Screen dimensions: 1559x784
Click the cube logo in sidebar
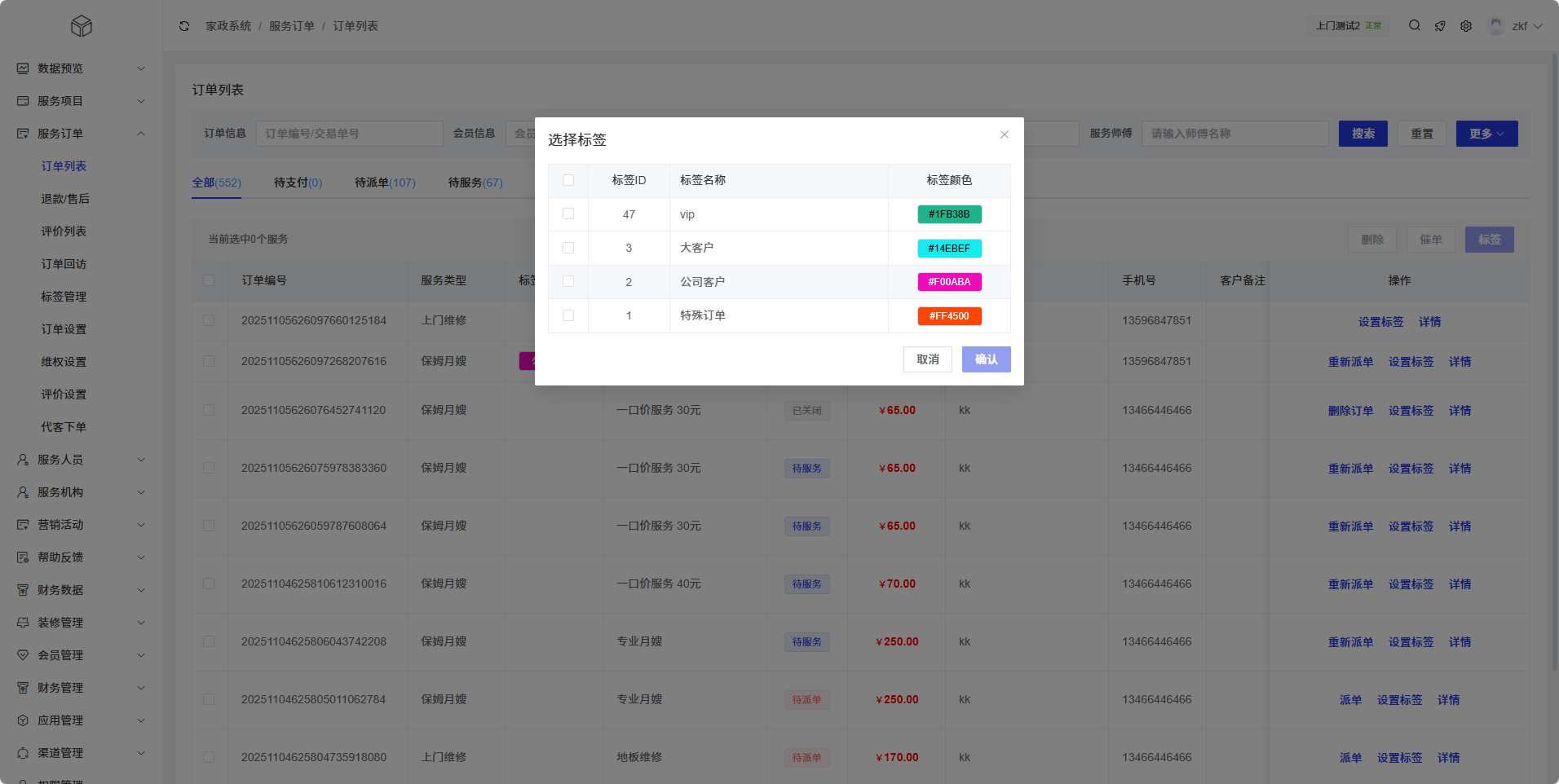click(x=82, y=27)
